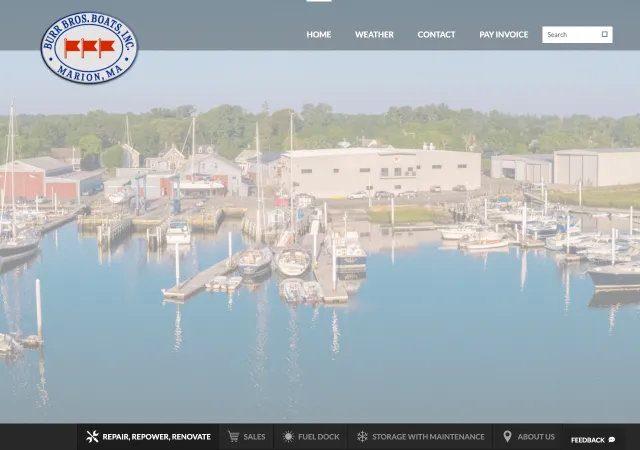Go to the Home page
640x450 pixels.
[x=318, y=35]
